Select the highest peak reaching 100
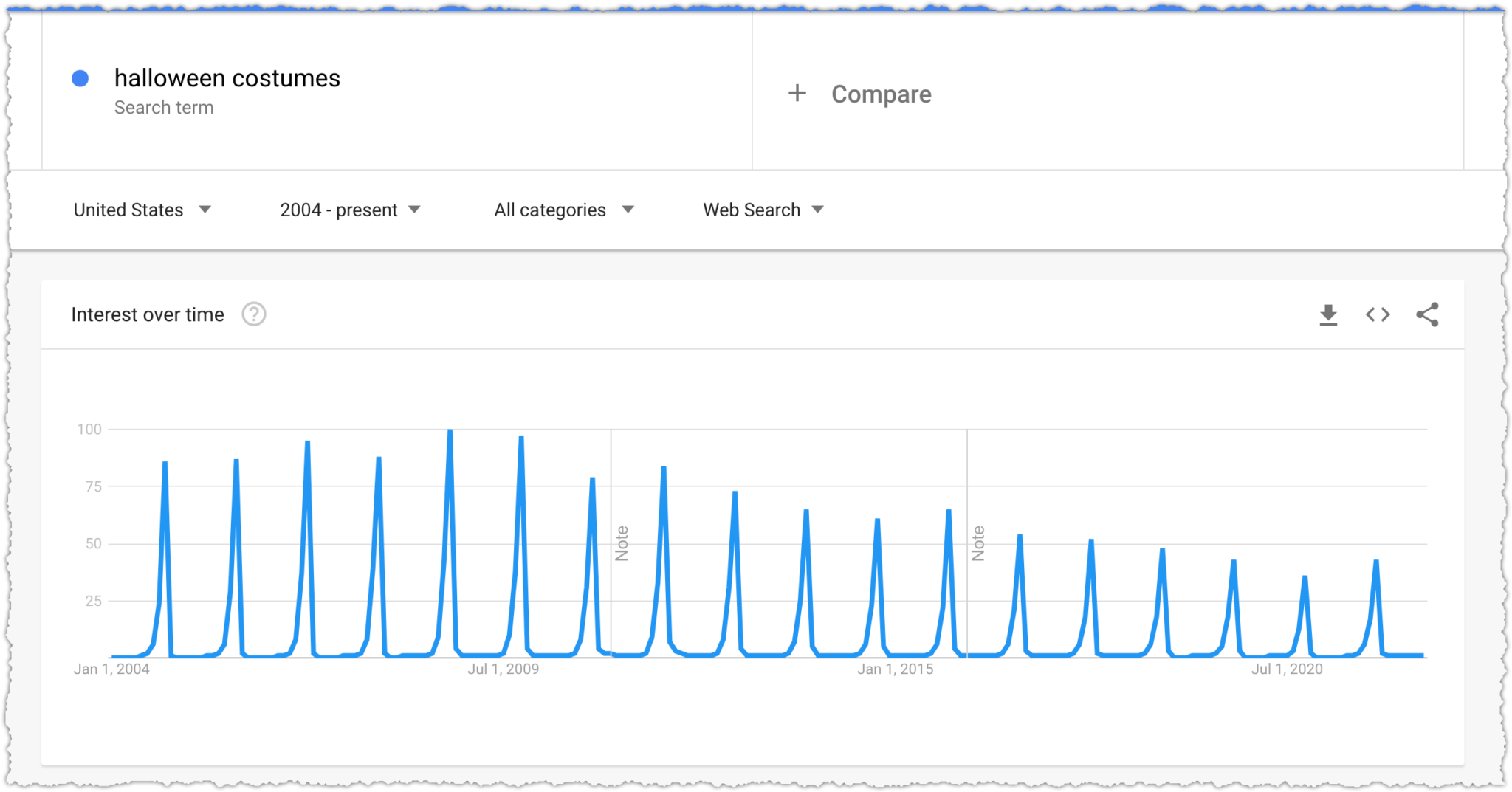Viewport: 1512px width, 792px height. (x=450, y=431)
